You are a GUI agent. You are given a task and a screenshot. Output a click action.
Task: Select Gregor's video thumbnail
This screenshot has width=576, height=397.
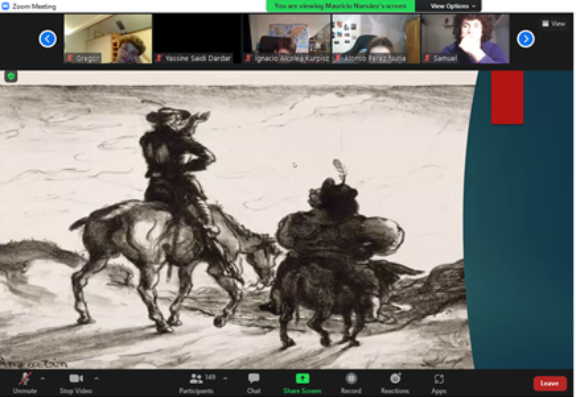click(x=108, y=39)
